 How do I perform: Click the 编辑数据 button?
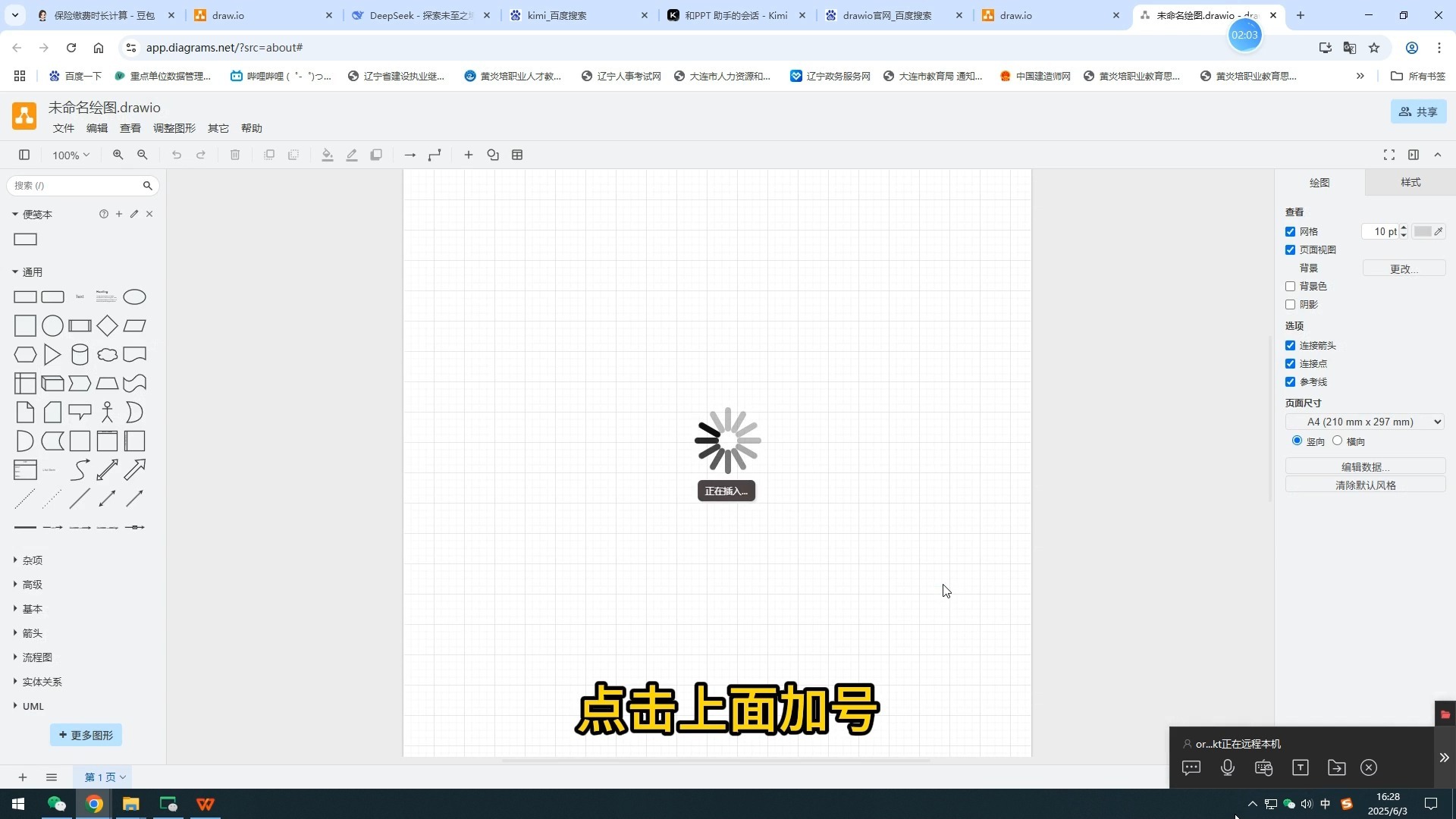[1365, 466]
